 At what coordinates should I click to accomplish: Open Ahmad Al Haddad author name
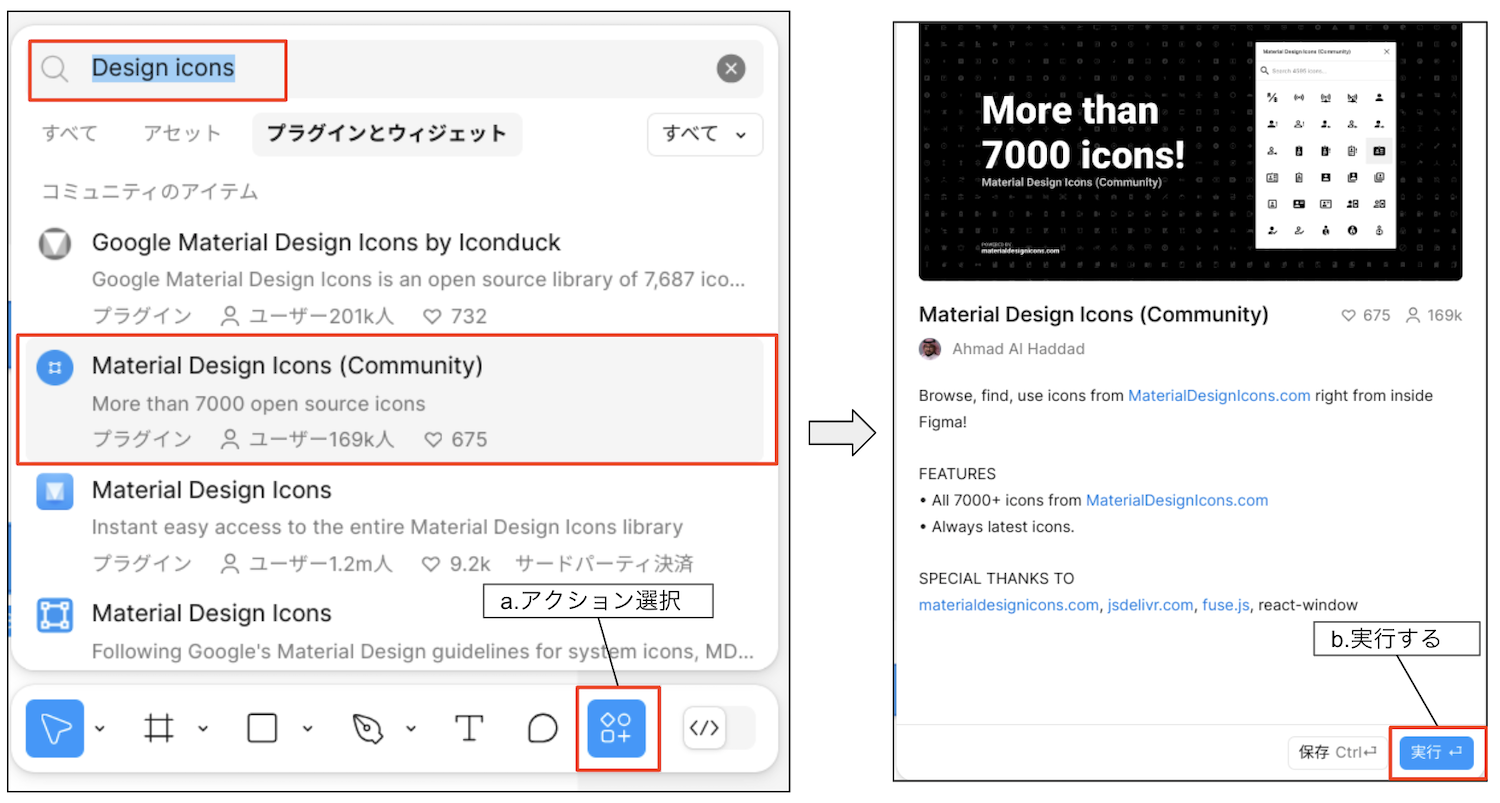tap(1018, 349)
